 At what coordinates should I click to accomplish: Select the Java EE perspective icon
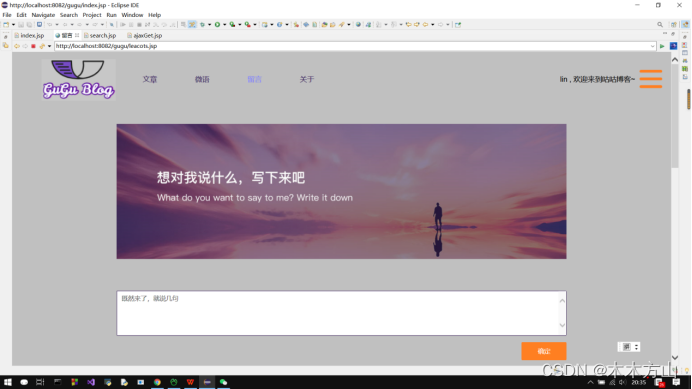tap(685, 25)
